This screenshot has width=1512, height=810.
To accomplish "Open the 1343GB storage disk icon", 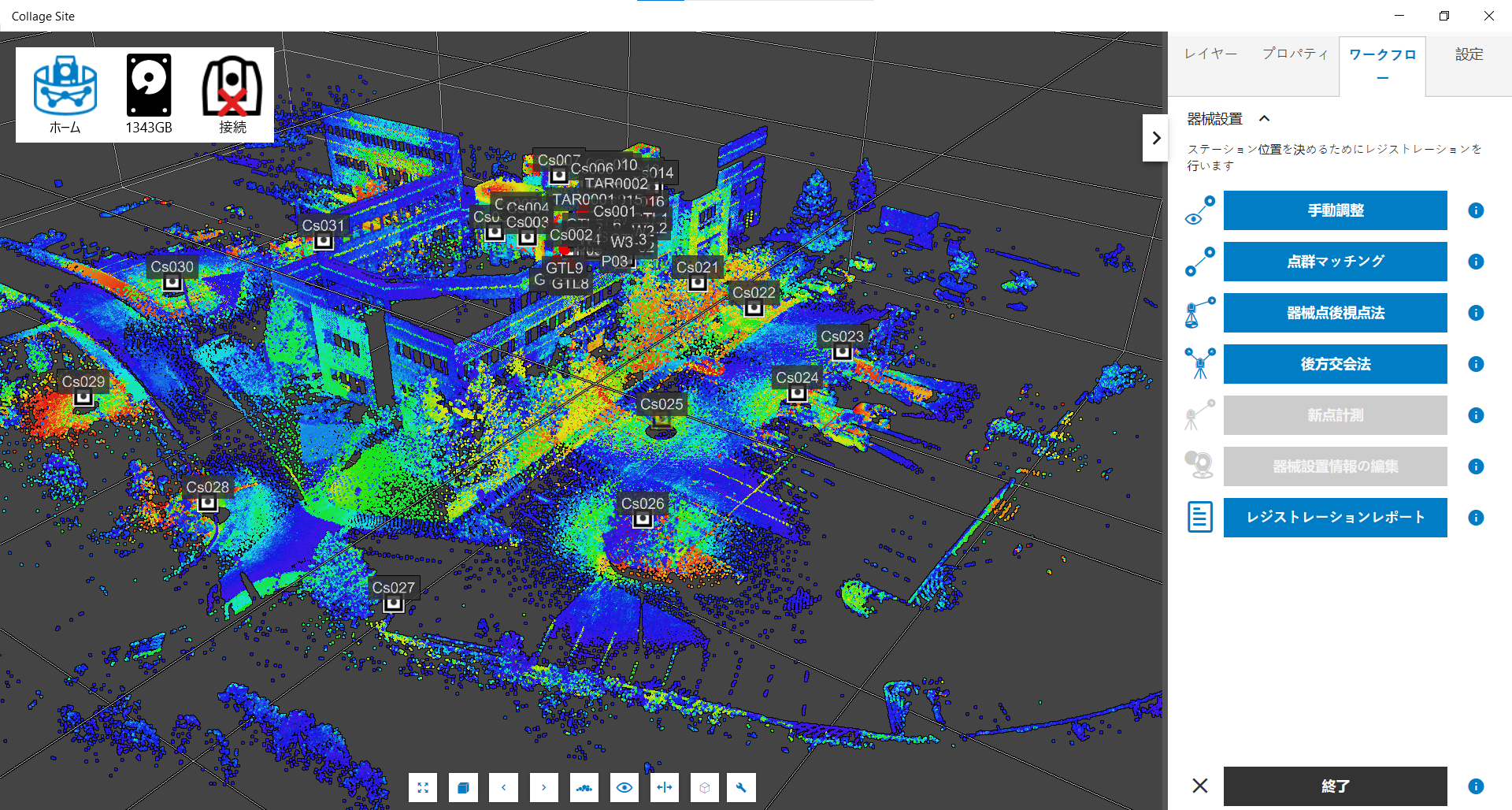I will [149, 94].
